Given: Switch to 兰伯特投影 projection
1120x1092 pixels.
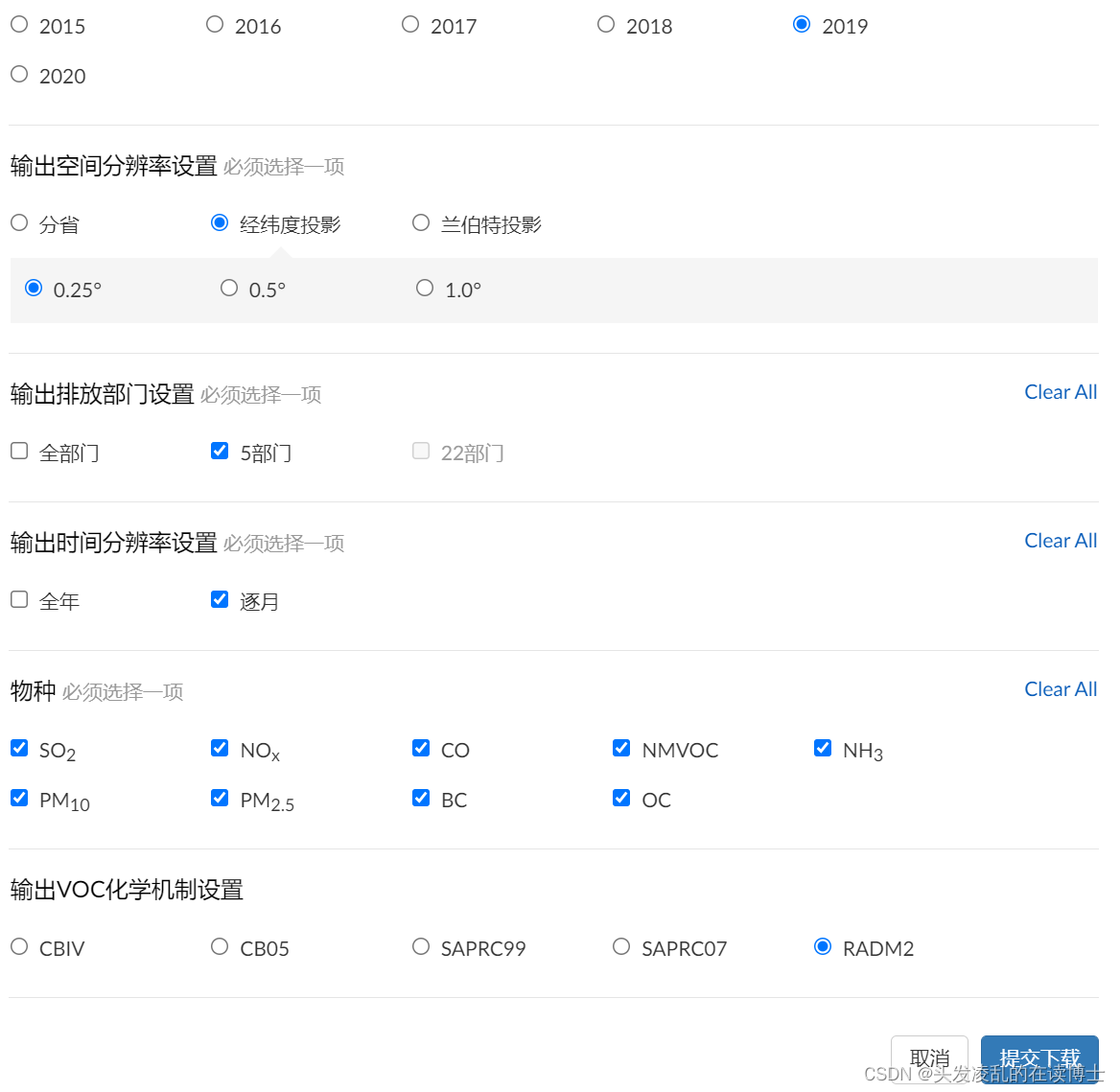Looking at the screenshot, I should pyautogui.click(x=420, y=221).
